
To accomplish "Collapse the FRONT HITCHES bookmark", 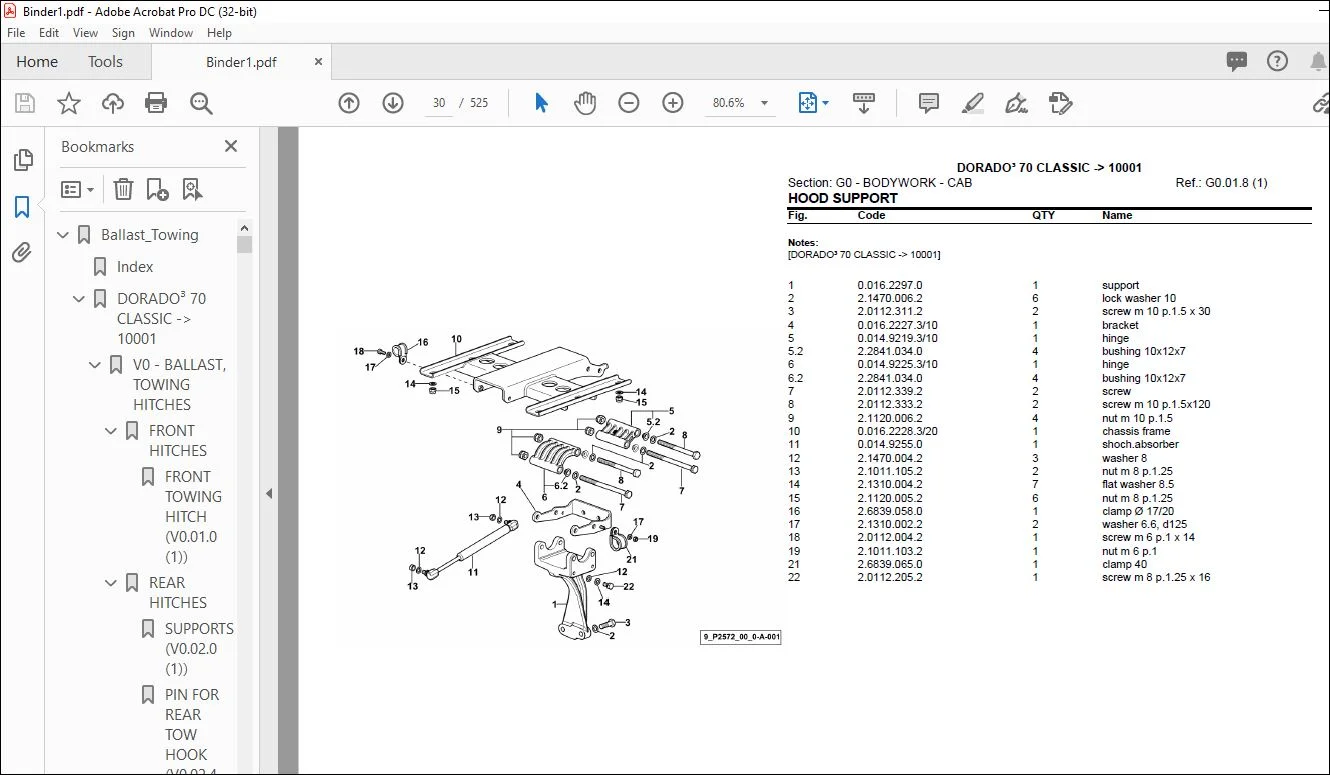I will pos(112,431).
